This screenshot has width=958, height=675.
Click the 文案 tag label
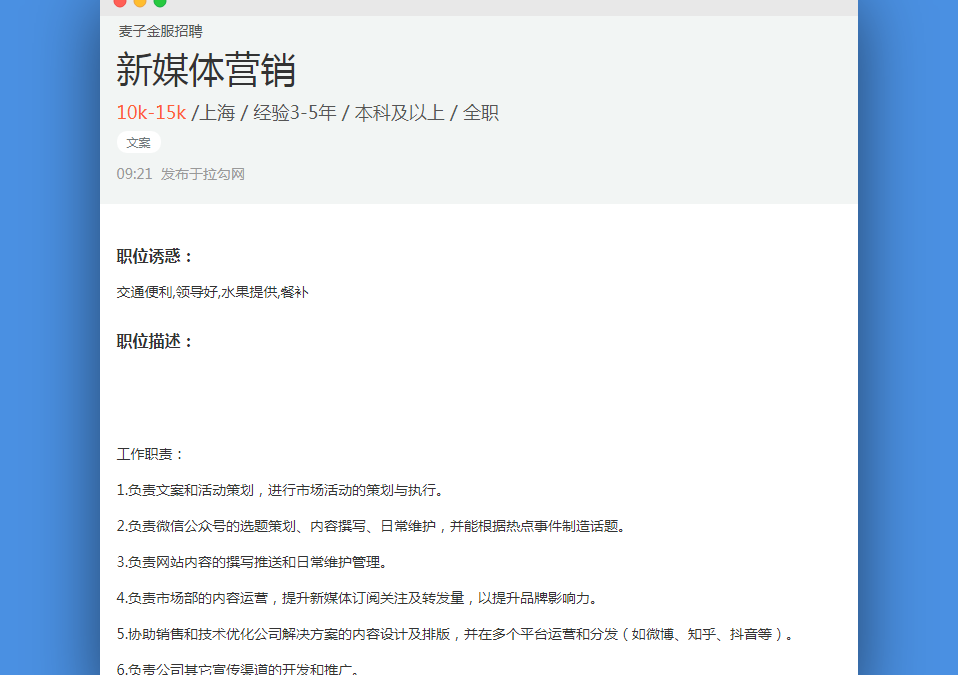tap(139, 142)
